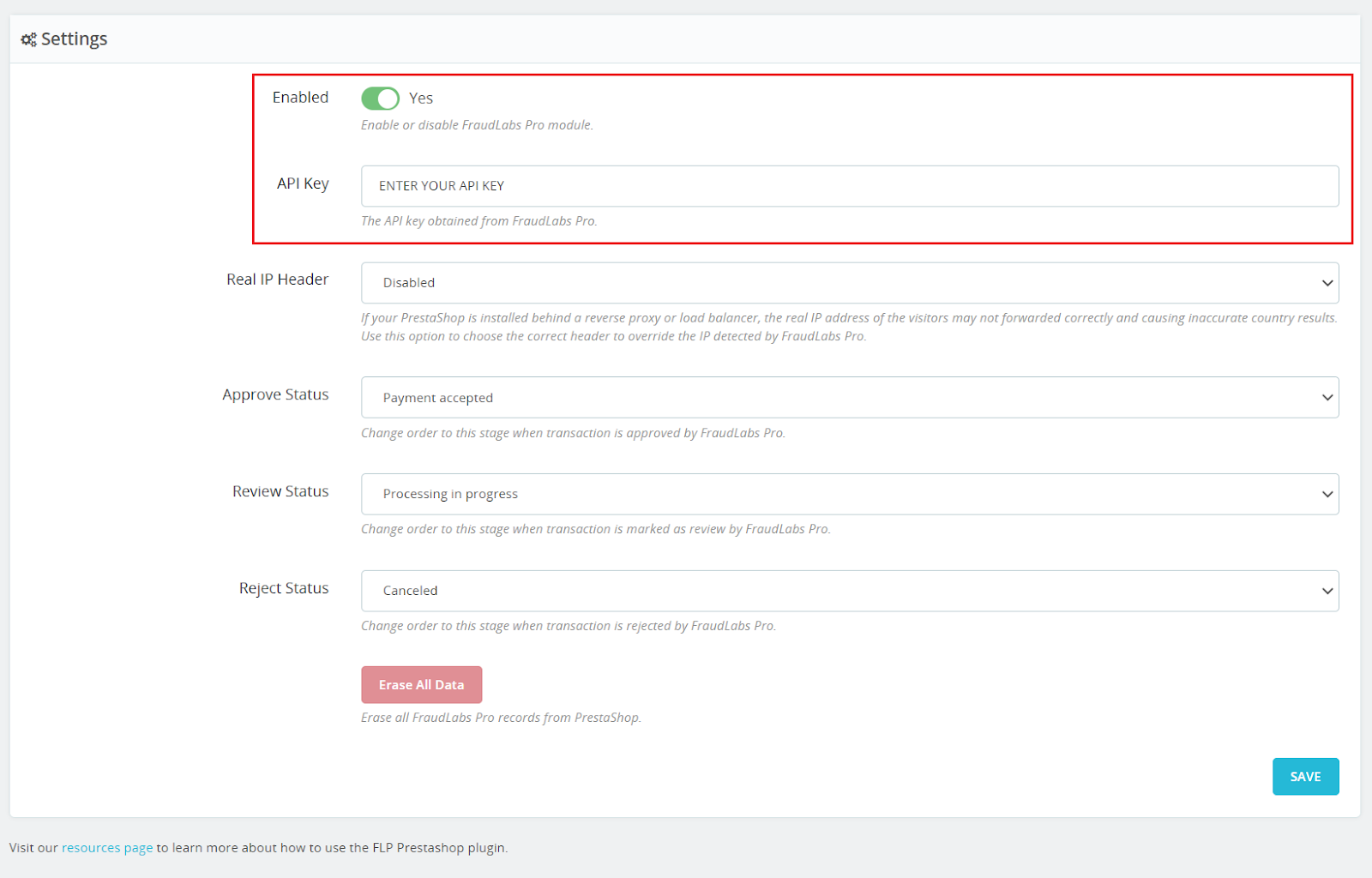Open the resources page link
1372x878 pixels.
[x=107, y=848]
